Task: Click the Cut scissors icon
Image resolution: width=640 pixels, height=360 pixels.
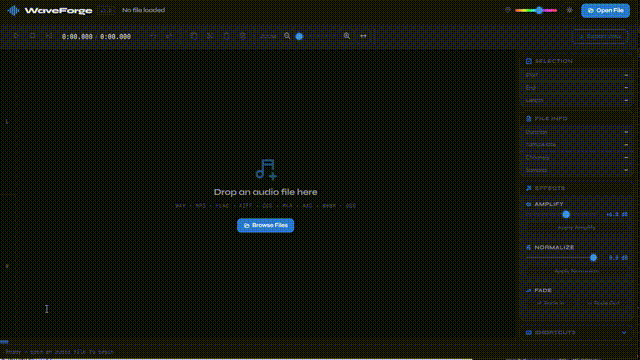Action: pos(210,36)
